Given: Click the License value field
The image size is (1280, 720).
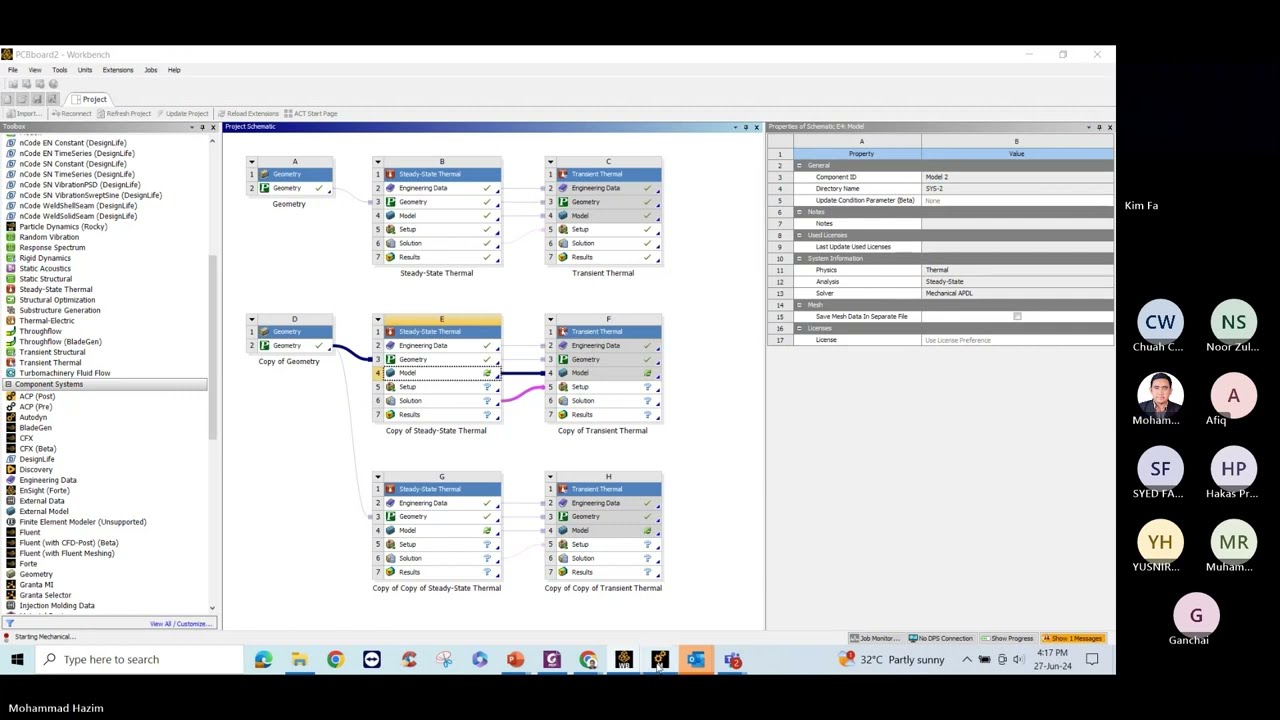Looking at the screenshot, I should point(1016,340).
